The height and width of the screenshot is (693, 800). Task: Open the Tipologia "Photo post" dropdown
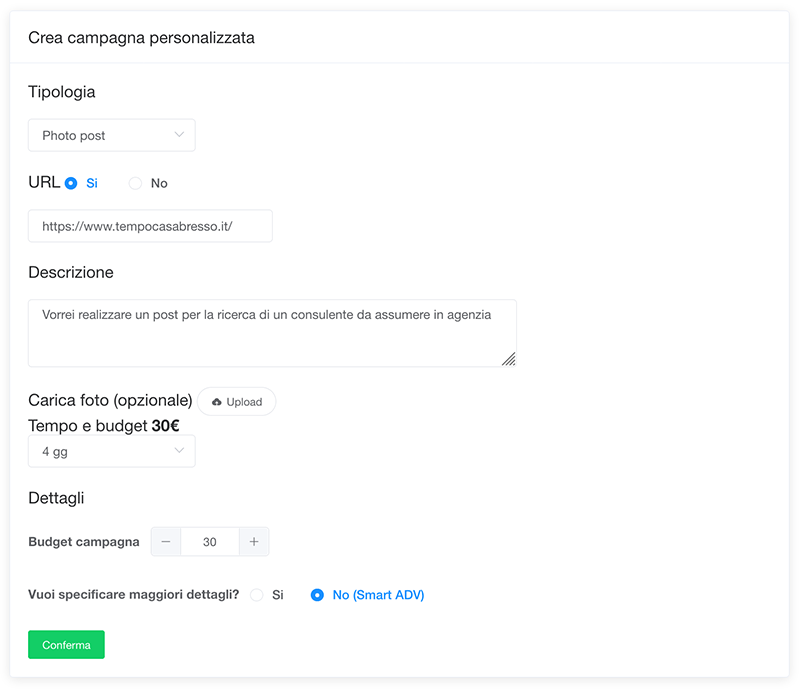tap(111, 135)
